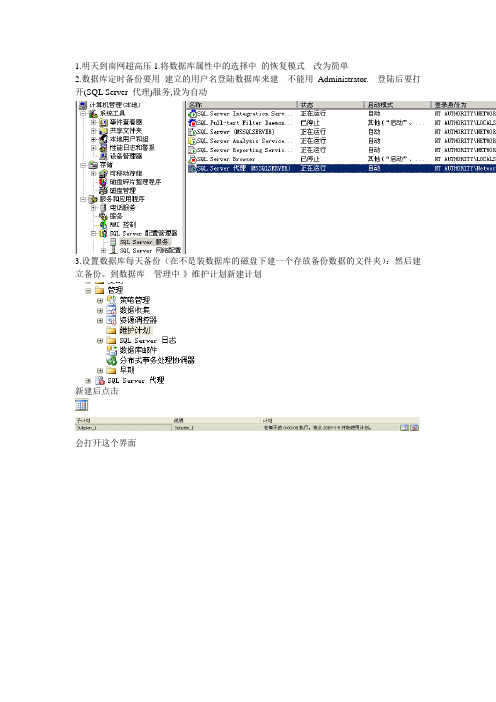496x702 pixels.
Task: Click the schedule description in 计划 column
Action: [317, 428]
